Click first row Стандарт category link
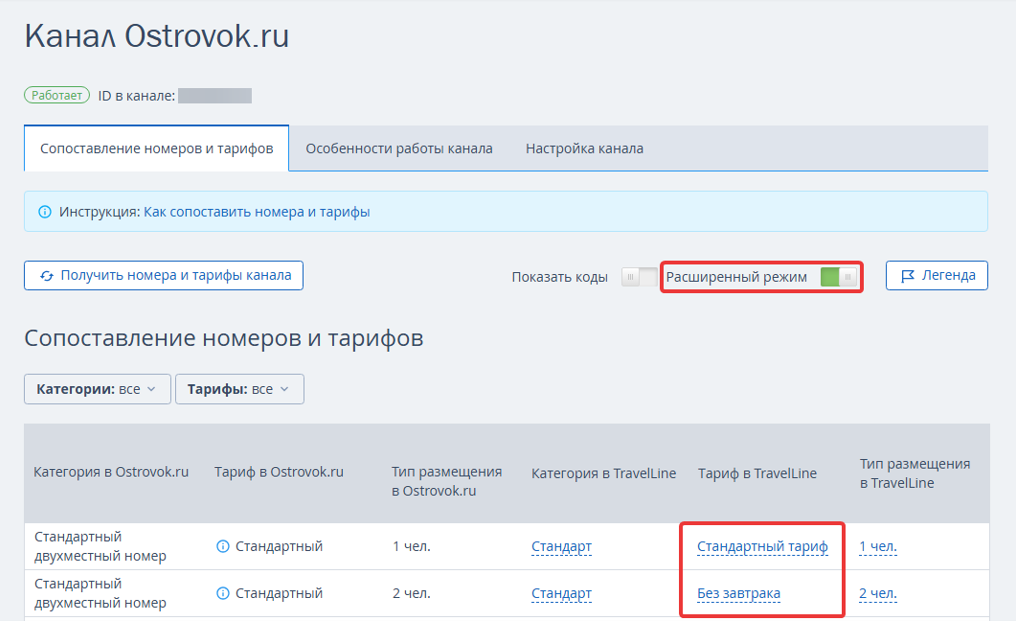The width and height of the screenshot is (1016, 621). 561,547
